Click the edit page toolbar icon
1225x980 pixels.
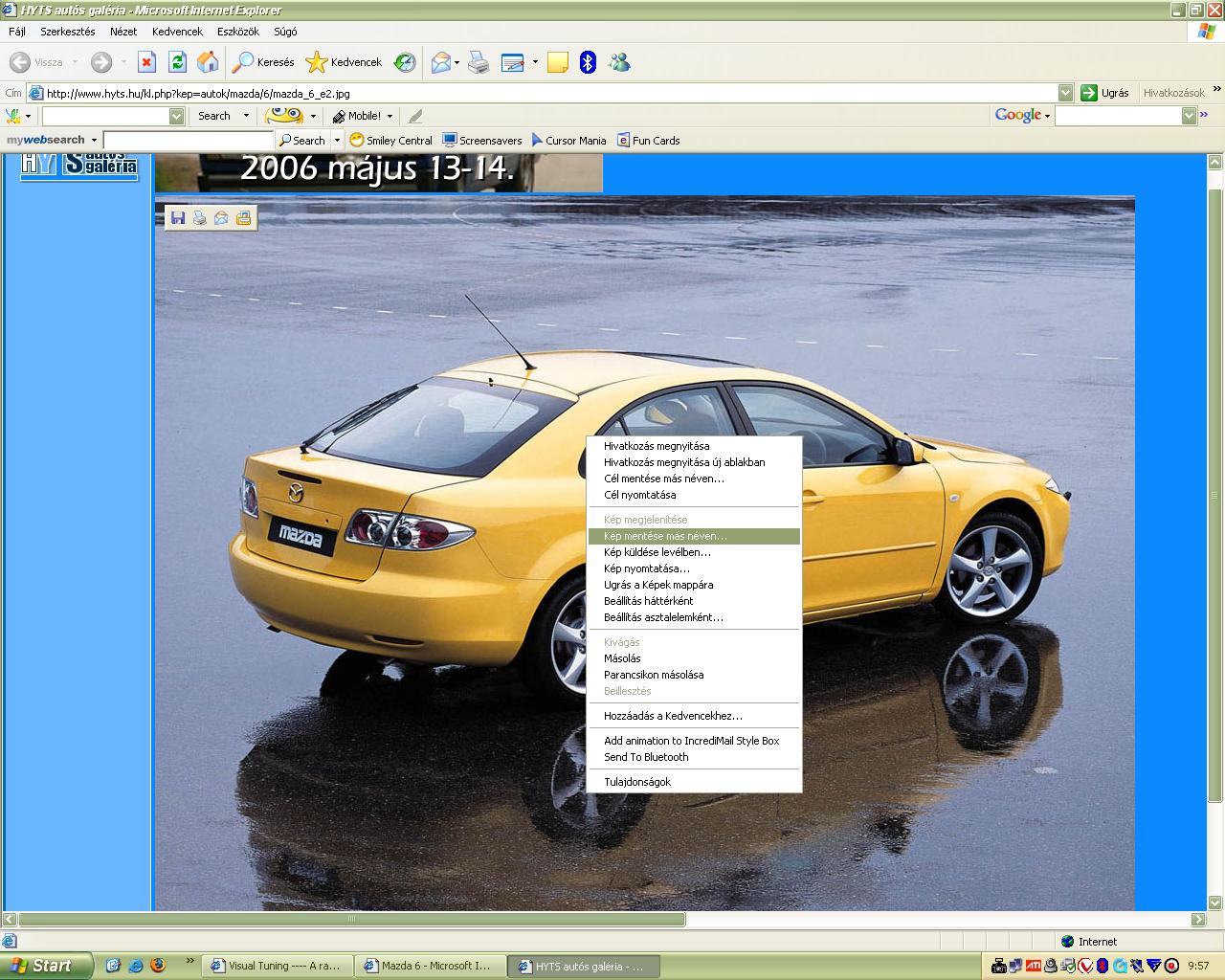(513, 63)
